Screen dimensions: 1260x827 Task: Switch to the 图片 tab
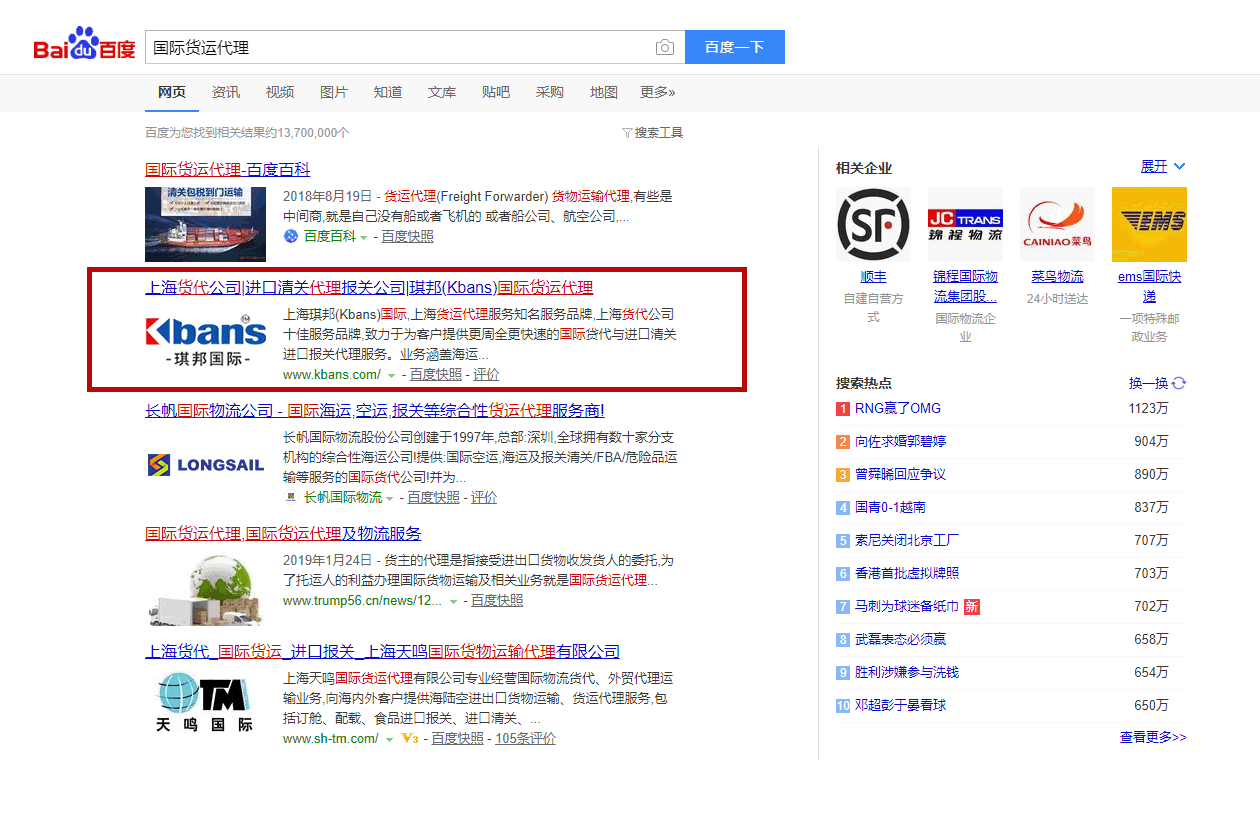[x=334, y=92]
